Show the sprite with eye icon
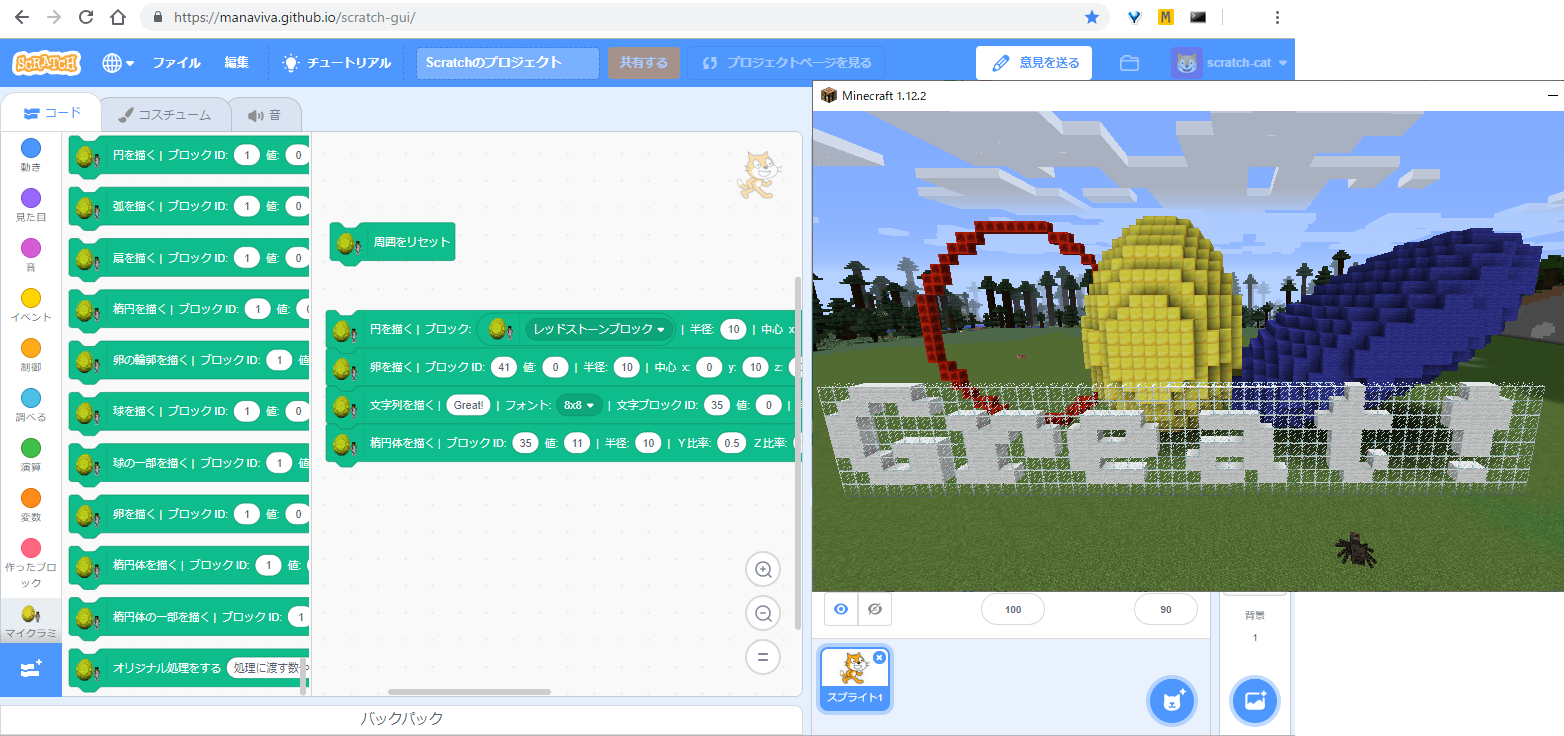The image size is (1564, 736). click(x=841, y=609)
